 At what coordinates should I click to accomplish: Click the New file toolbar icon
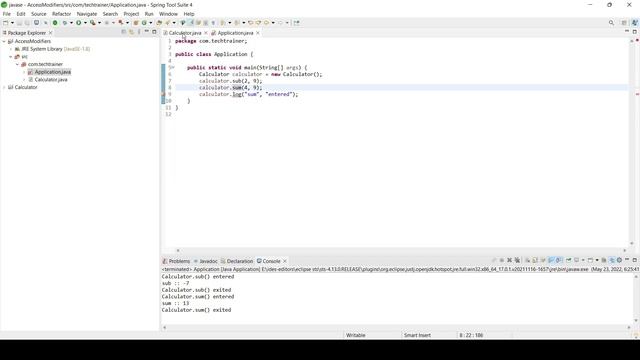[x=6, y=22]
